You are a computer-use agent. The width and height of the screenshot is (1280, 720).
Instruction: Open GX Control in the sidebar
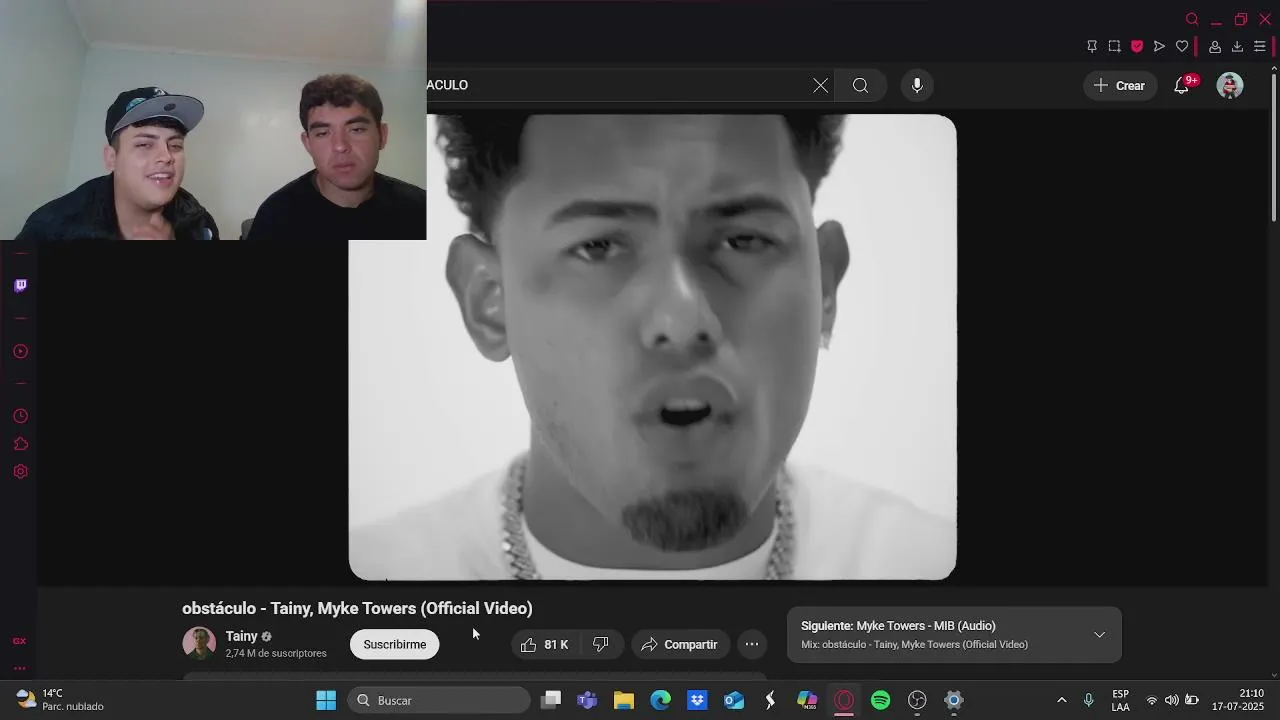(20, 641)
